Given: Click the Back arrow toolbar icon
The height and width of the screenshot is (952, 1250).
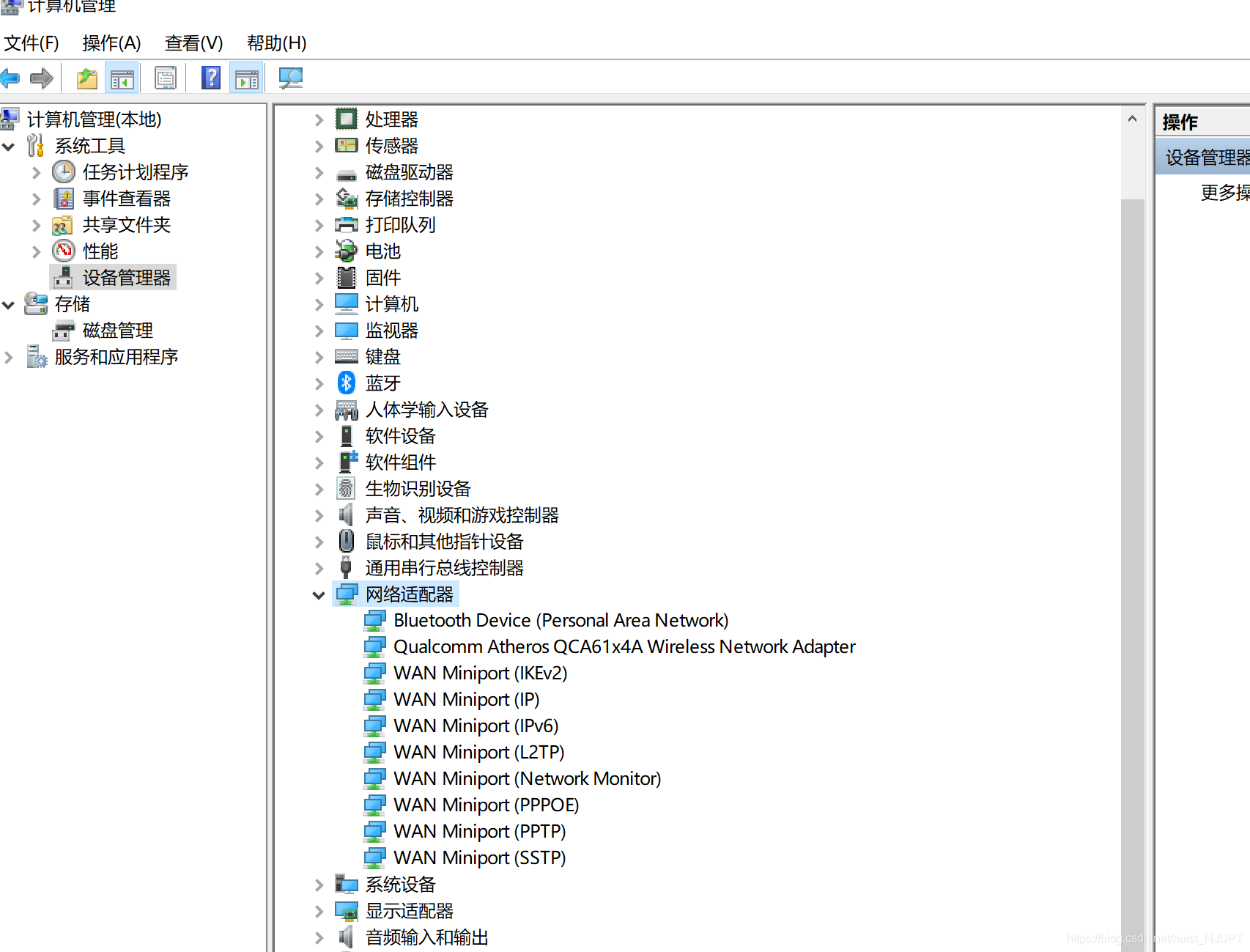Looking at the screenshot, I should click(10, 78).
